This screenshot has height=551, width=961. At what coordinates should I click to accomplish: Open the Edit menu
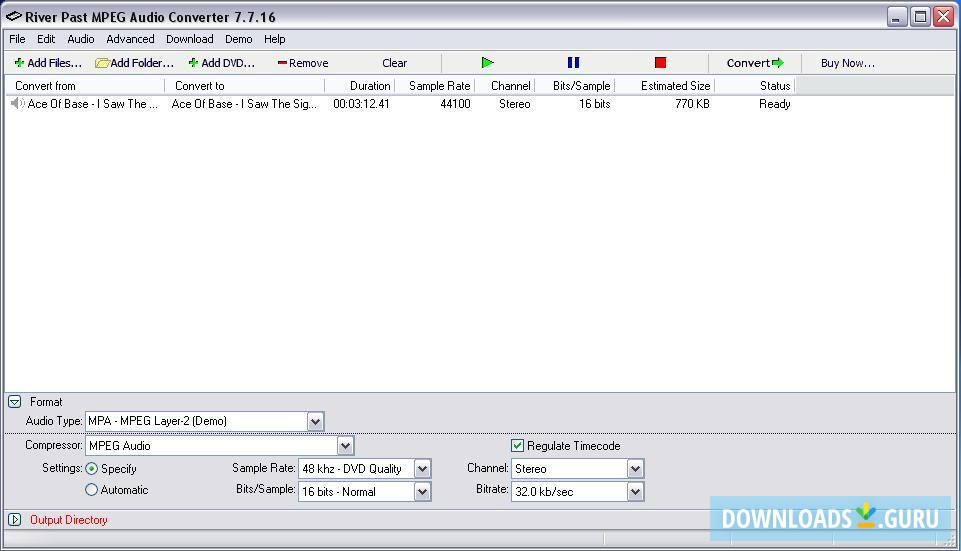(x=46, y=39)
